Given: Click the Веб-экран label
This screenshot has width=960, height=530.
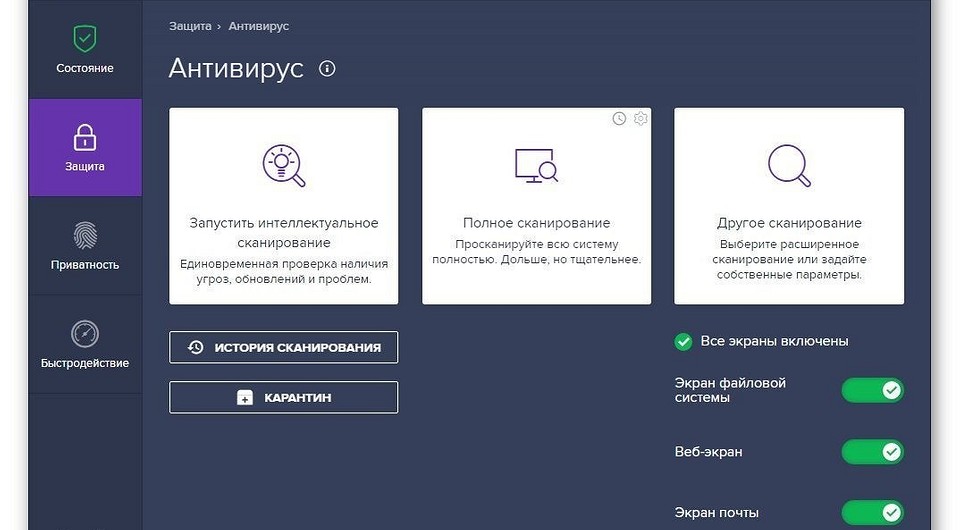Looking at the screenshot, I should 708,452.
